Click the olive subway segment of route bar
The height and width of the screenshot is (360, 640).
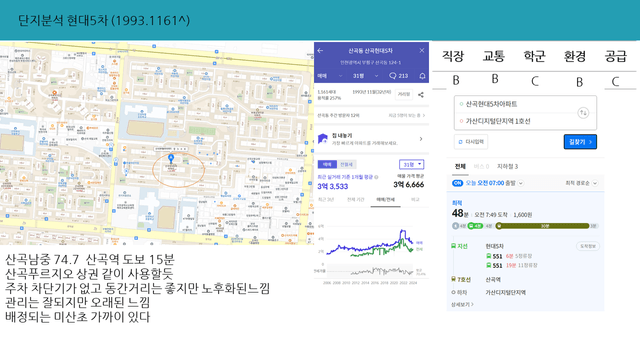tap(543, 226)
